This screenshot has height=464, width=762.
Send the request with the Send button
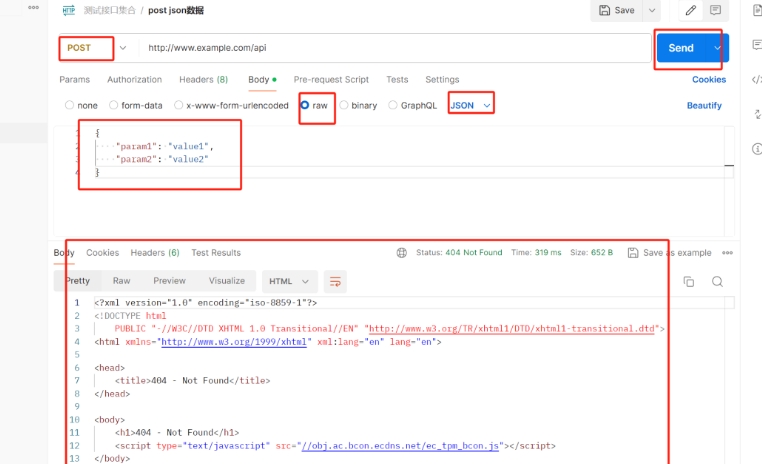click(x=681, y=48)
